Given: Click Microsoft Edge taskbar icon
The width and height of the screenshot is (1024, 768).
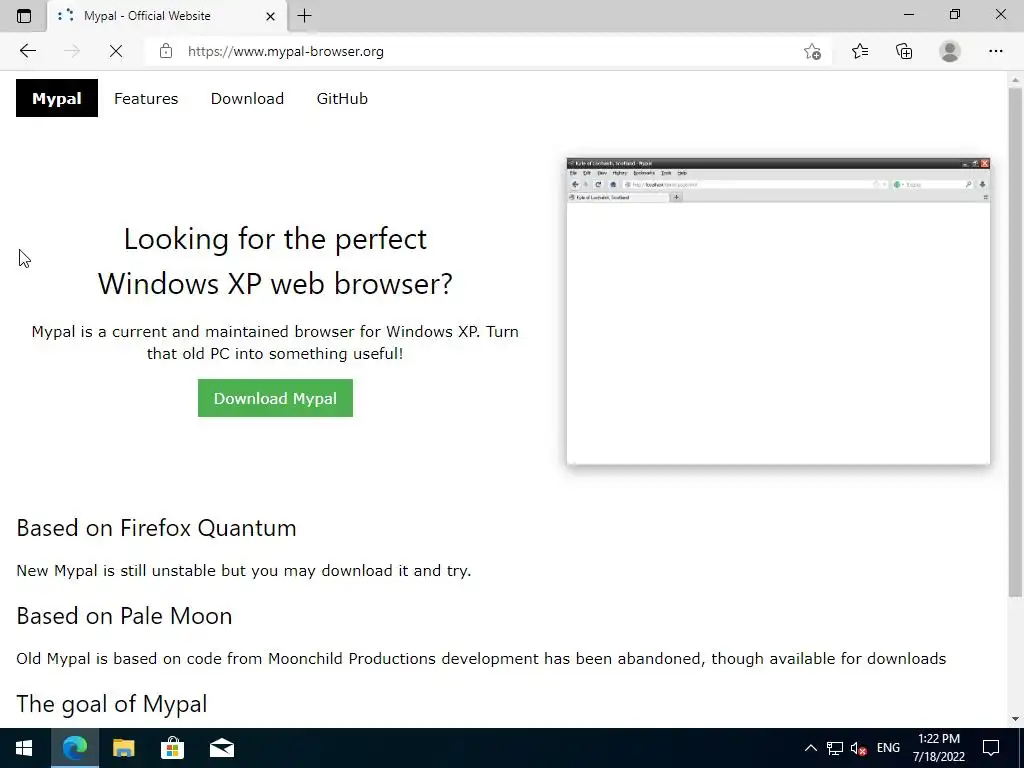Looking at the screenshot, I should (74, 748).
